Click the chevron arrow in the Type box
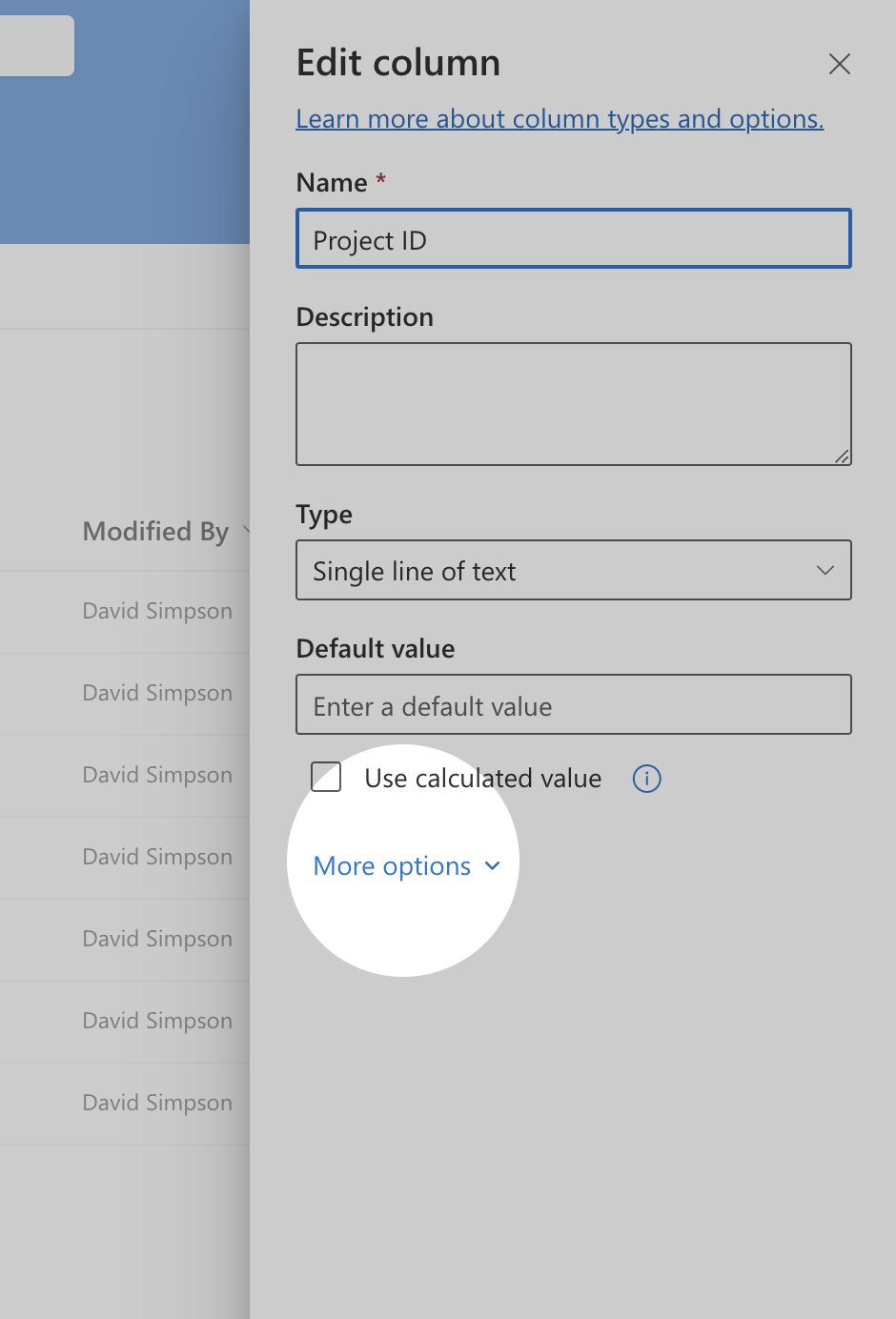The image size is (896, 1319). click(825, 571)
